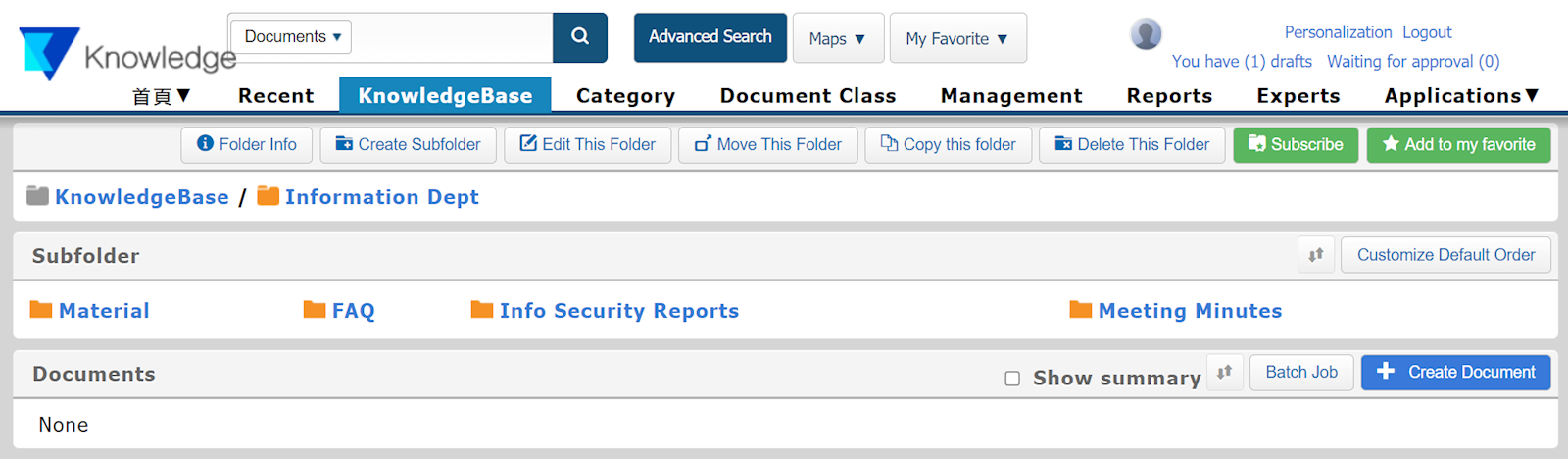
Task: Click the user avatar icon
Action: click(x=1146, y=34)
